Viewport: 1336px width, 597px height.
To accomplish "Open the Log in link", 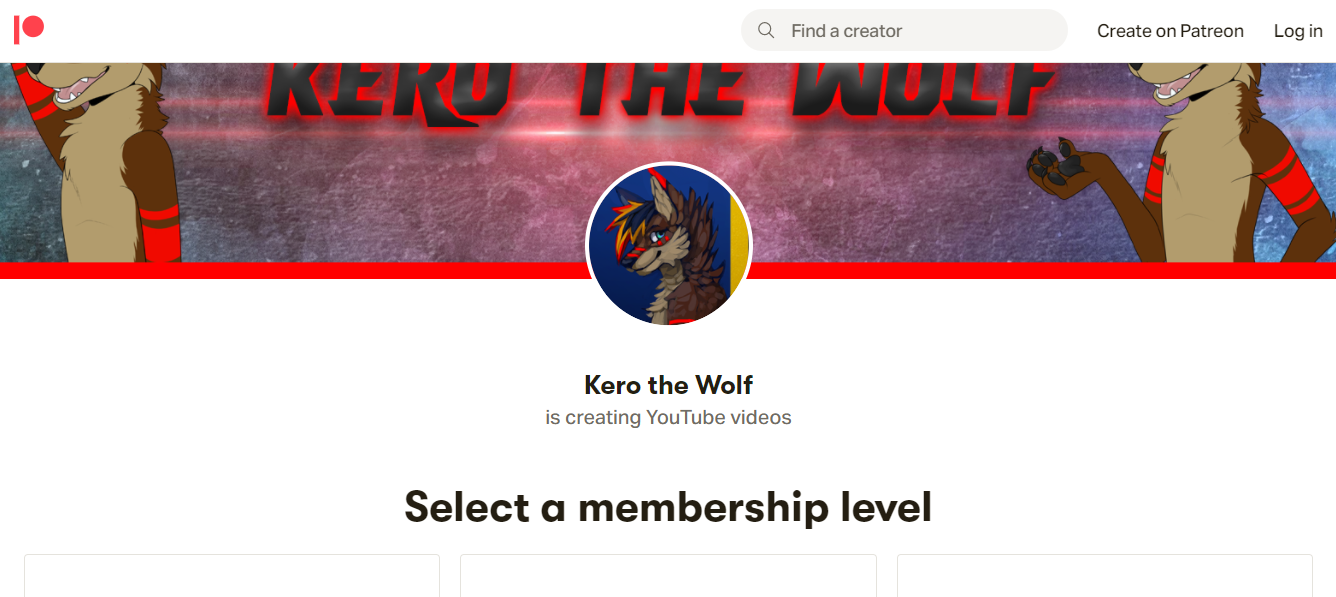I will click(1298, 31).
